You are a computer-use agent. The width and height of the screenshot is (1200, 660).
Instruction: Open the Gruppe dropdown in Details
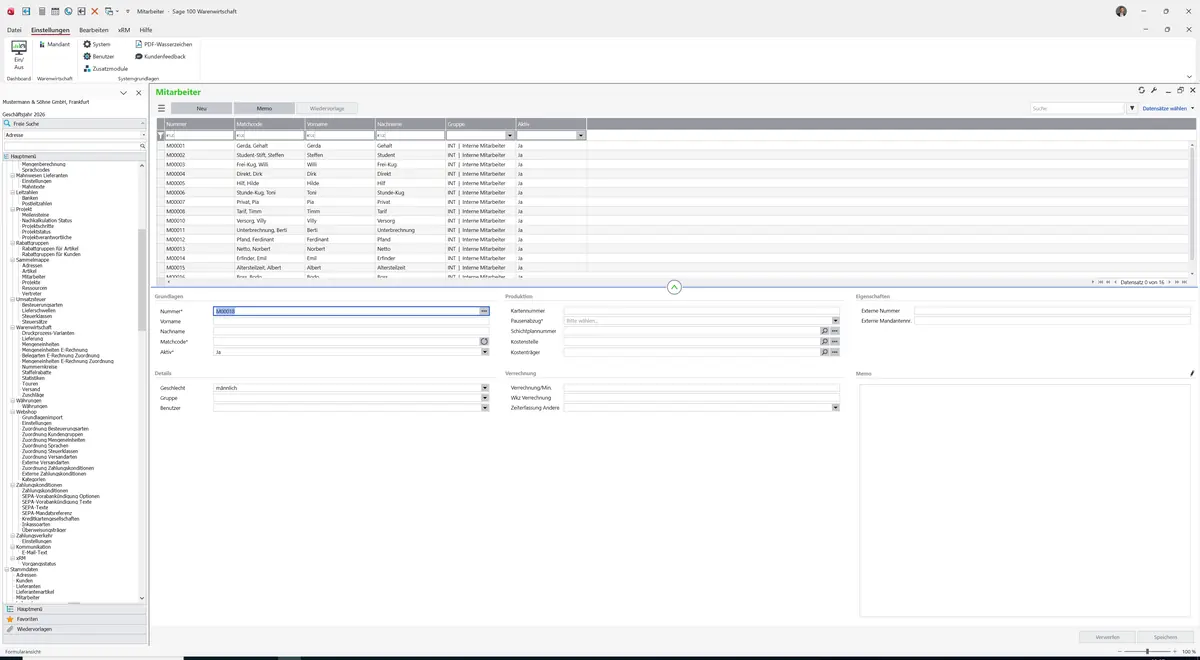tap(484, 398)
